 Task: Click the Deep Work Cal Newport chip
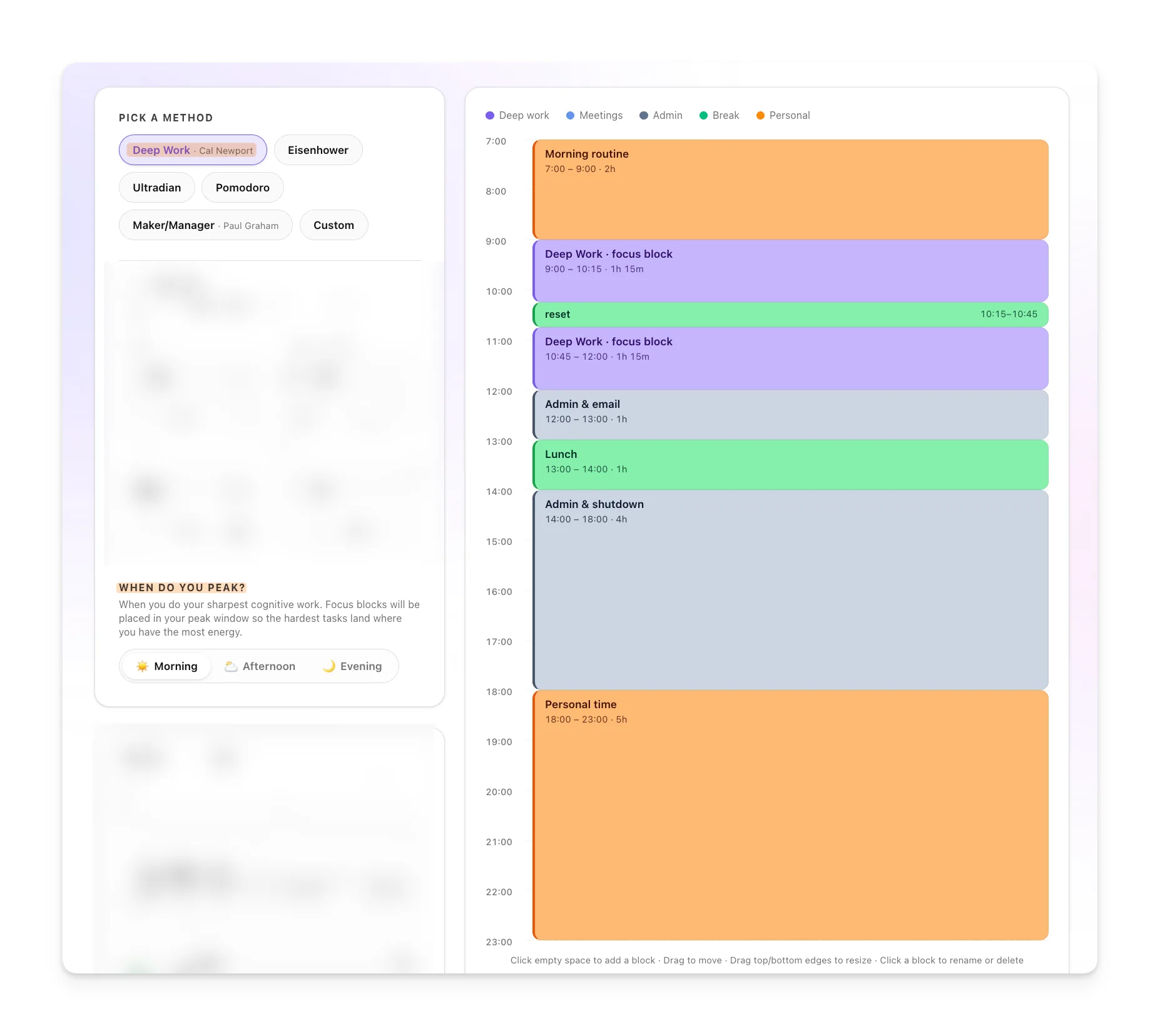tap(192, 150)
